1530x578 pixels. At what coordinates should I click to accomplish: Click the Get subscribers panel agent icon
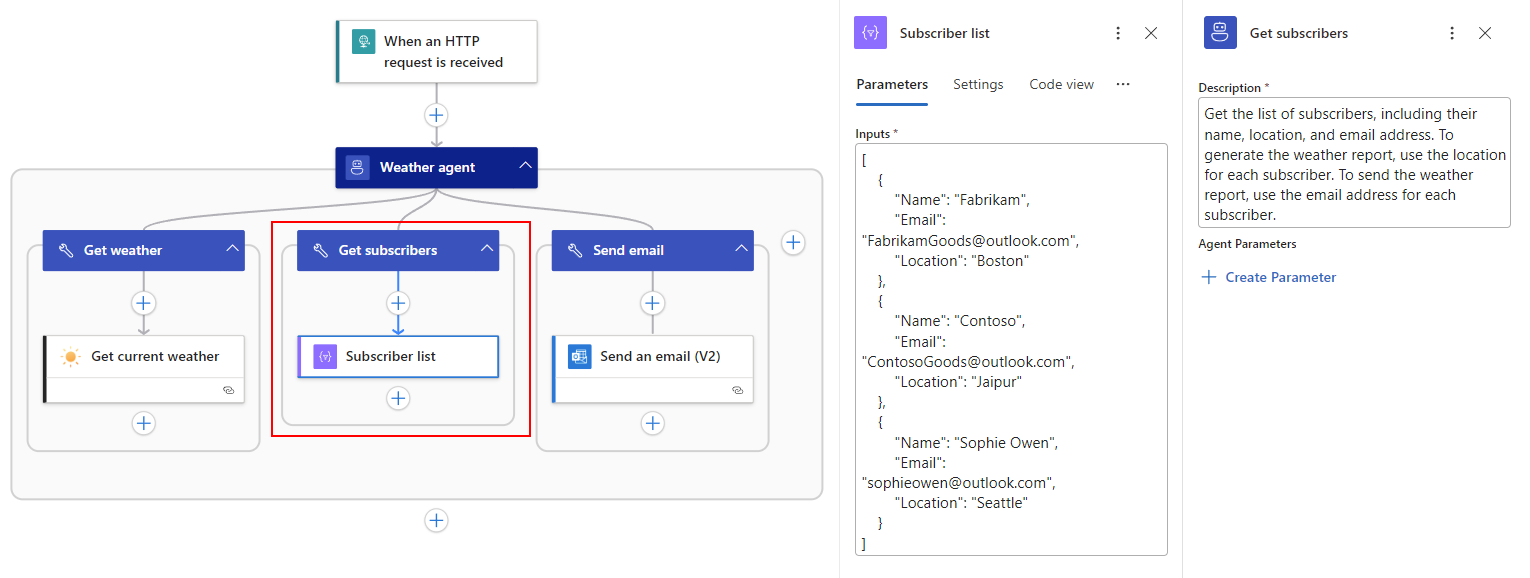click(1220, 33)
